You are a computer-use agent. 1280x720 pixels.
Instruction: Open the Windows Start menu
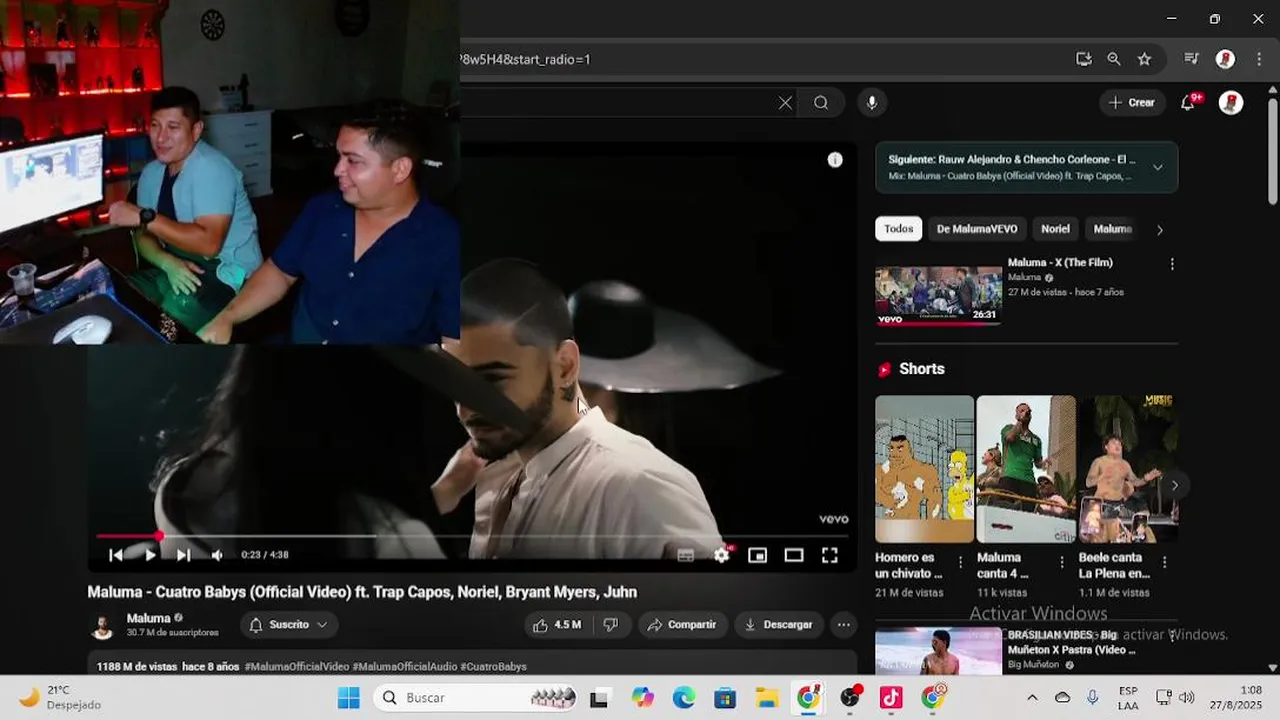(x=348, y=698)
